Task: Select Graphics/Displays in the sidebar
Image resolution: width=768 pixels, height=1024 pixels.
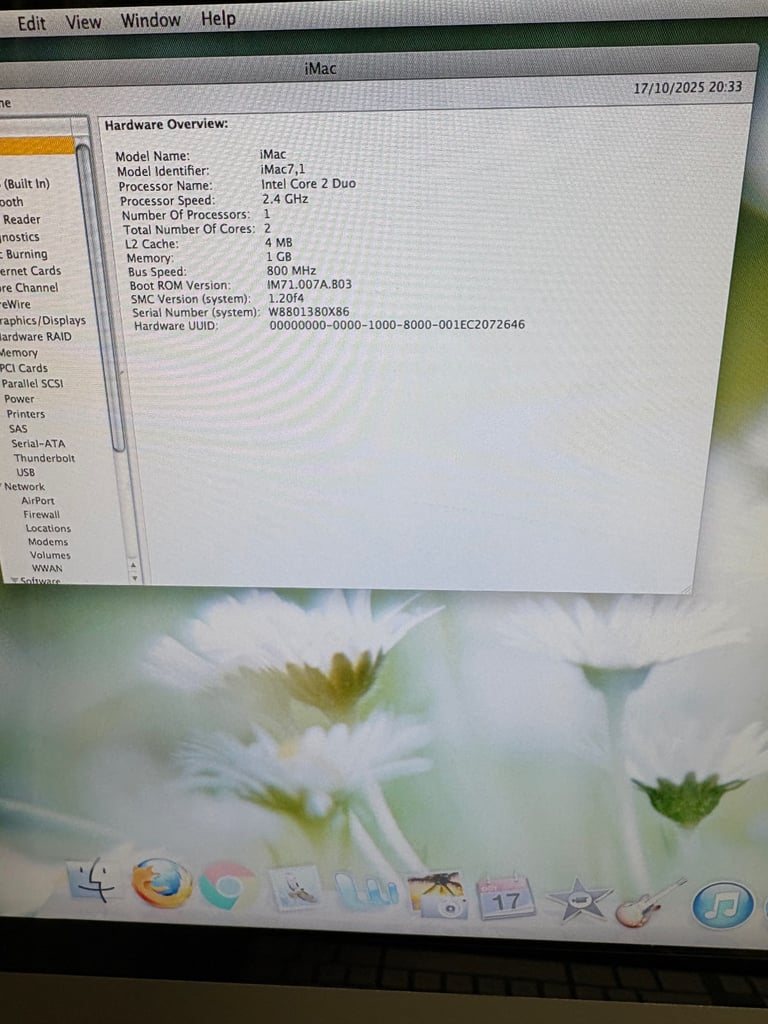Action: 43,321
